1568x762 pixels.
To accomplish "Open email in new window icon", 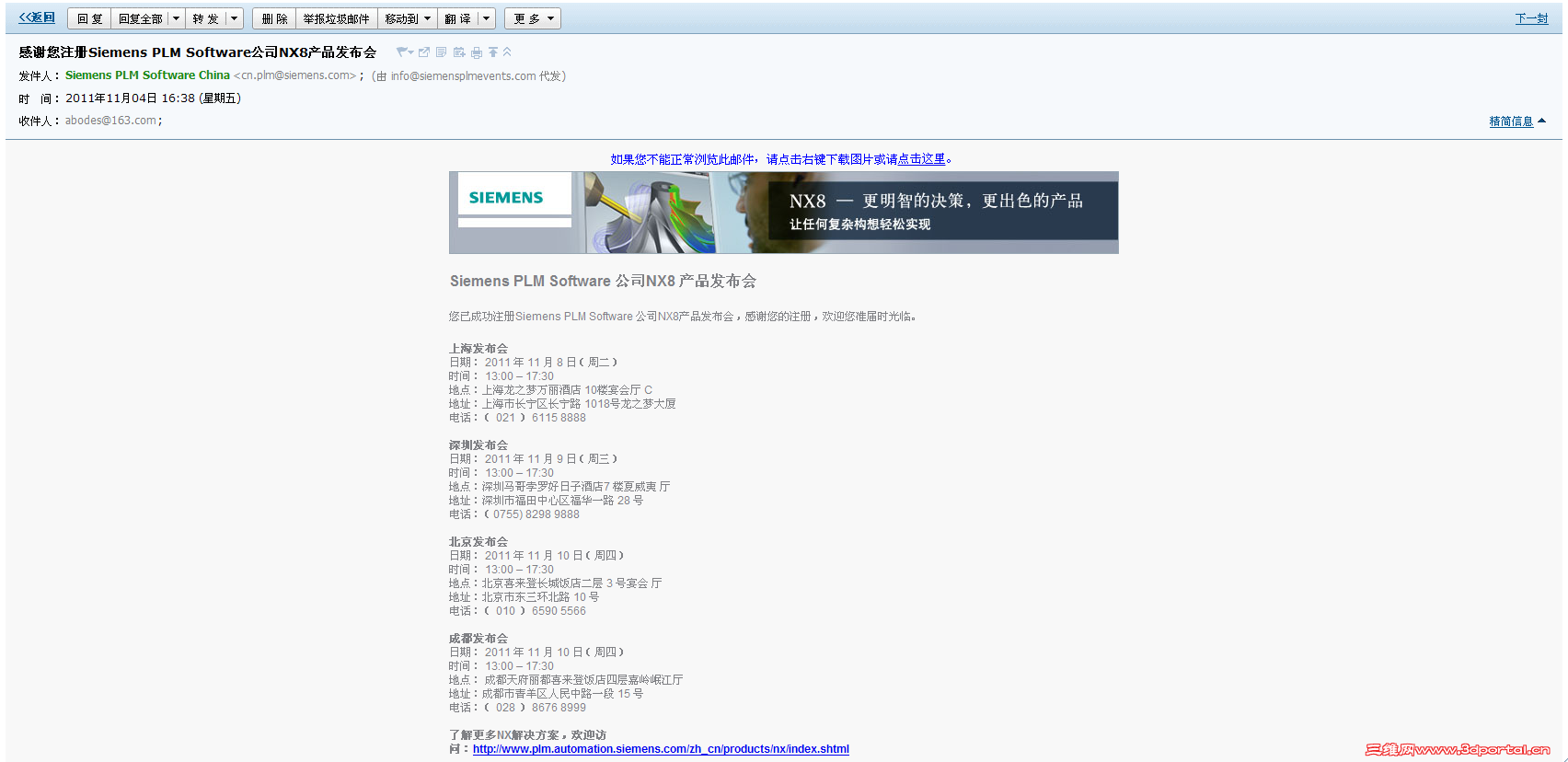I will [424, 52].
